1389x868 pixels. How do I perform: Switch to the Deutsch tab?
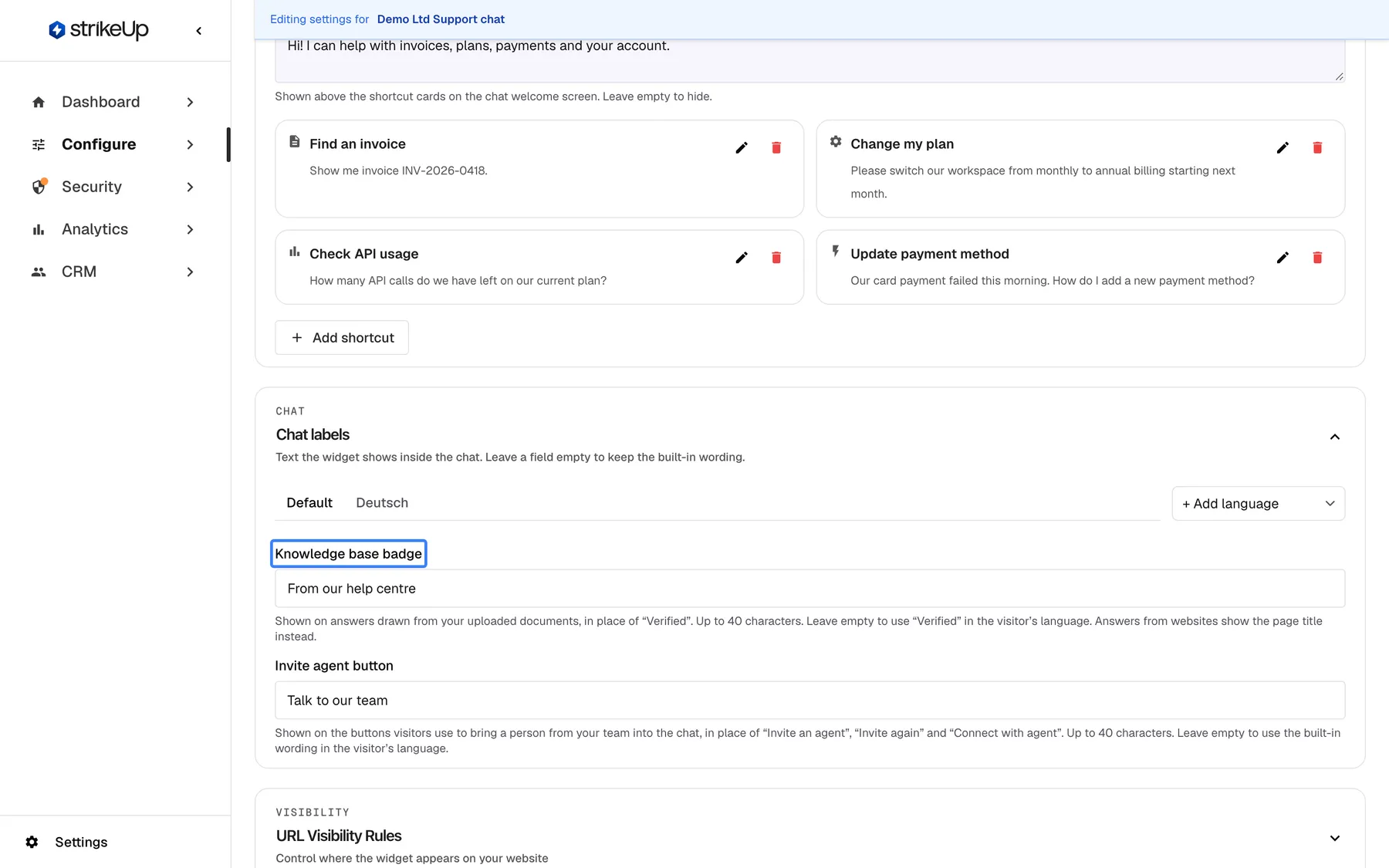pyautogui.click(x=382, y=502)
